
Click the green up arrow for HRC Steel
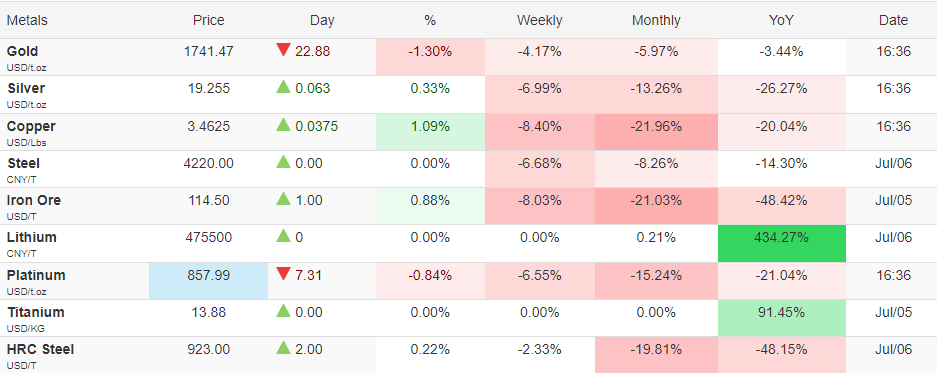pyautogui.click(x=283, y=348)
